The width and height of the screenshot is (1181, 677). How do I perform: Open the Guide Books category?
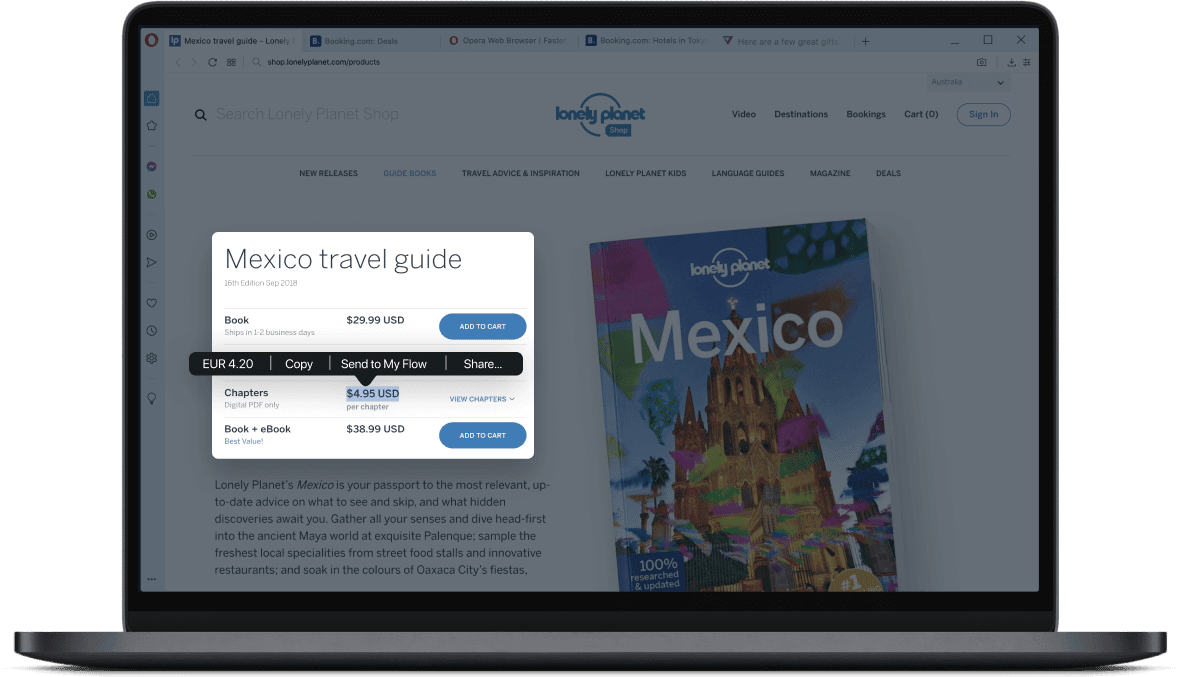[x=410, y=173]
